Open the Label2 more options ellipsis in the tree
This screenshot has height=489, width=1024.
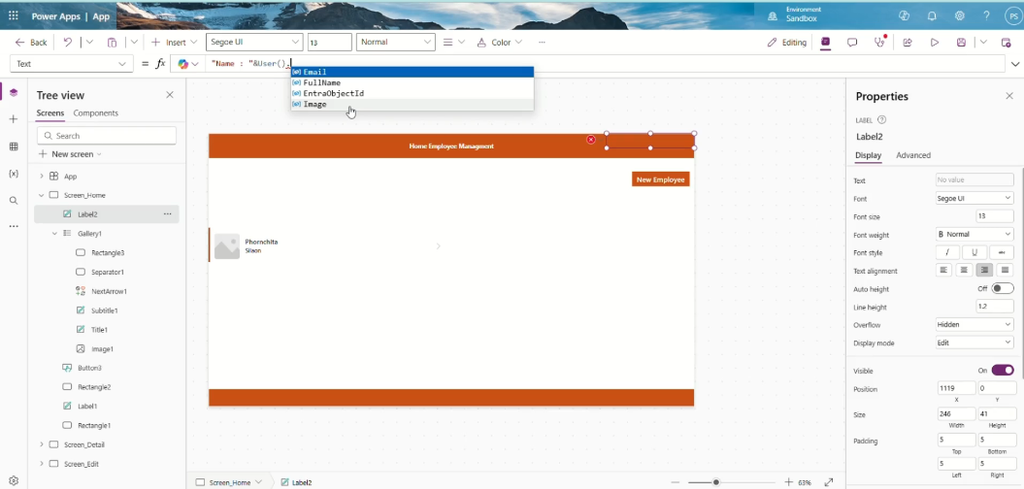[168, 213]
